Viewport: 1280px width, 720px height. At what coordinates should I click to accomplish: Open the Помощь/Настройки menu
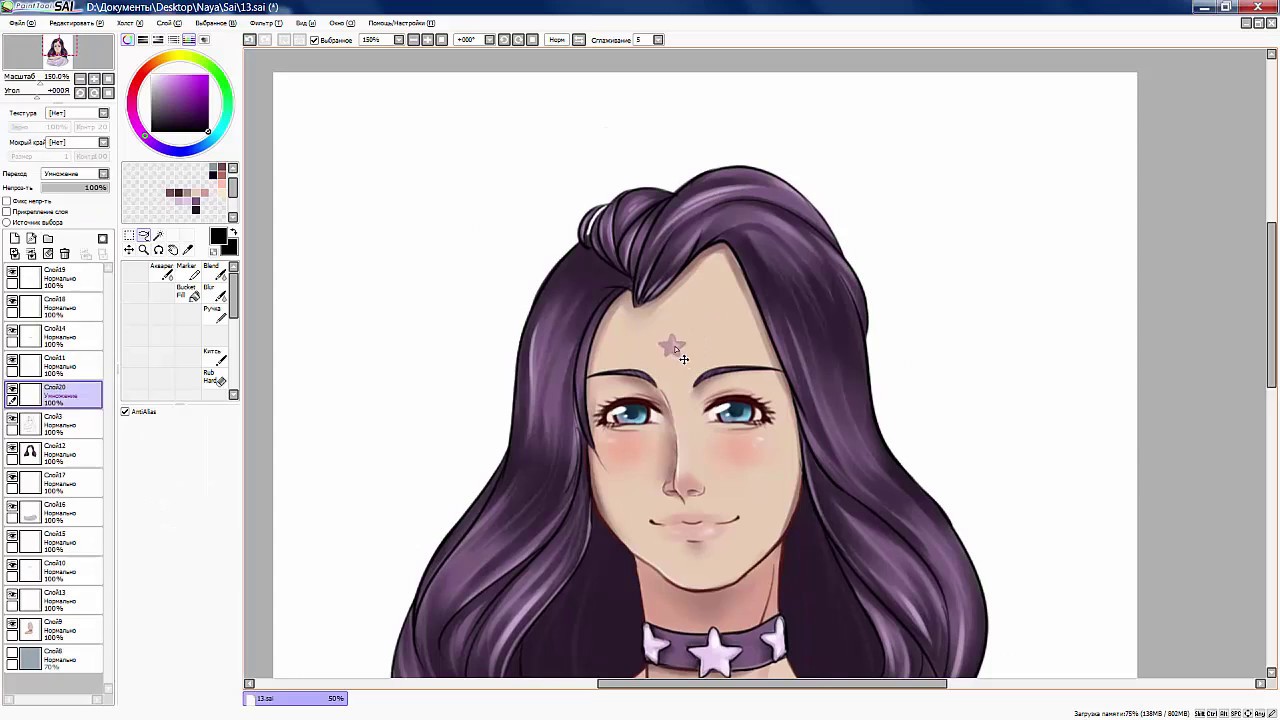[401, 23]
